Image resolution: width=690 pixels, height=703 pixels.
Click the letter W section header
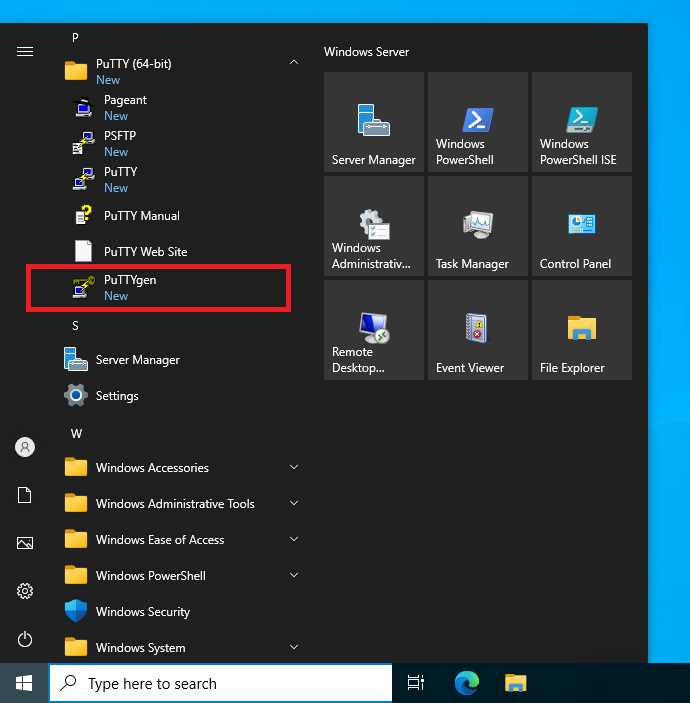tap(76, 434)
